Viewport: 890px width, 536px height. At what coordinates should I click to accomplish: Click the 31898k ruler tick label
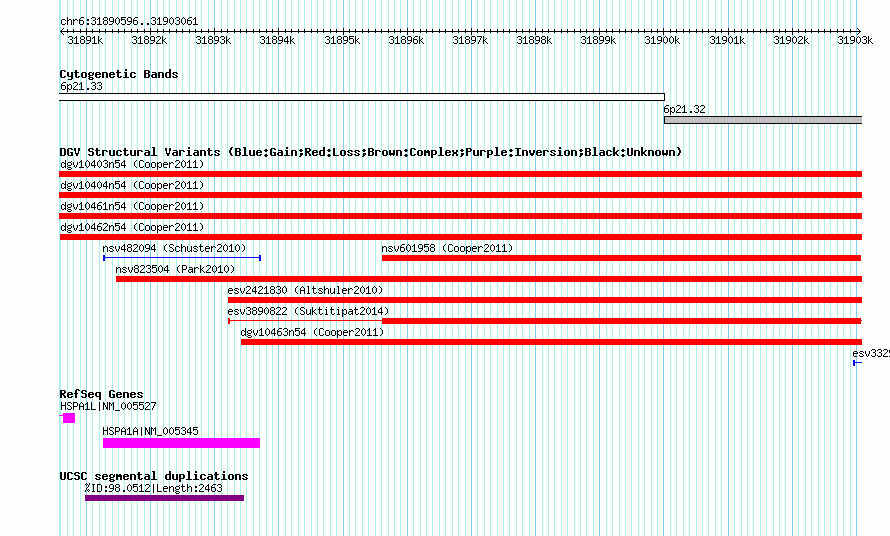(534, 40)
